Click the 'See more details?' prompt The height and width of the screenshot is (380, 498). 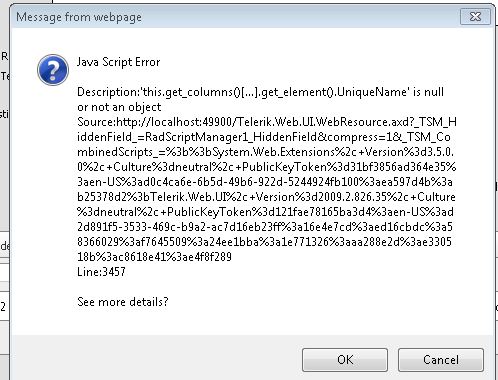coord(123,302)
